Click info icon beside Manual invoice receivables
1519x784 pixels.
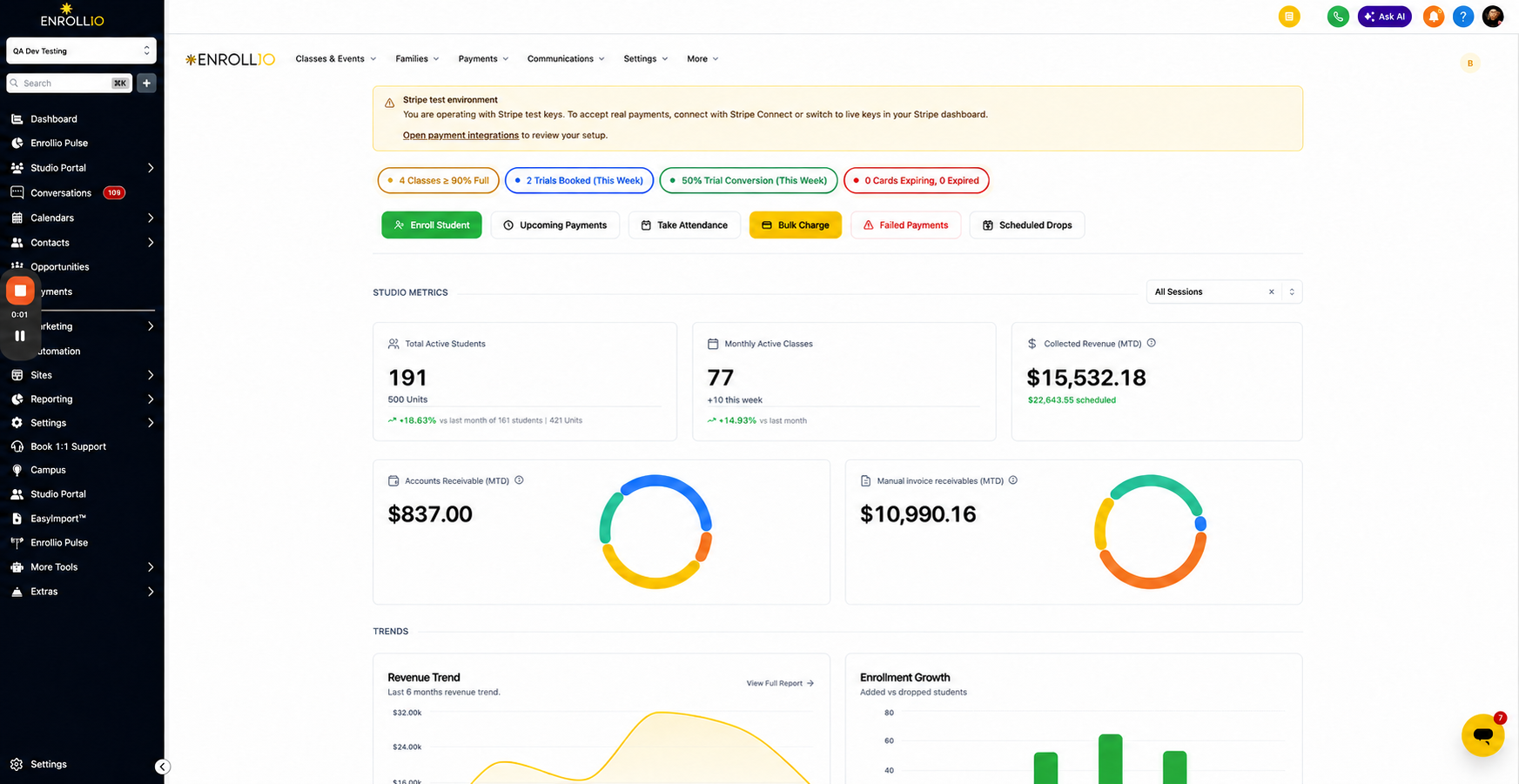1013,480
